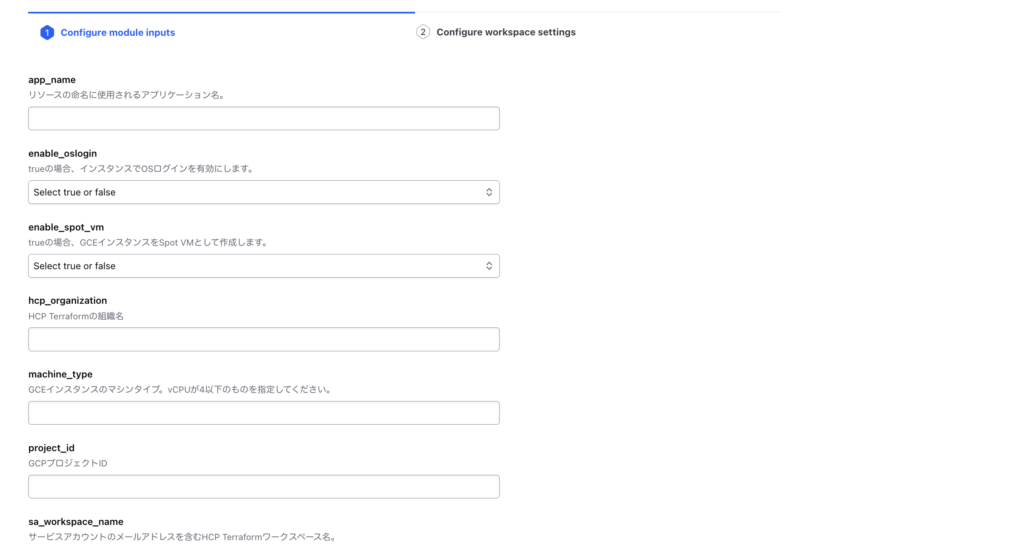Go to Configure workspace settings step

pos(505,32)
